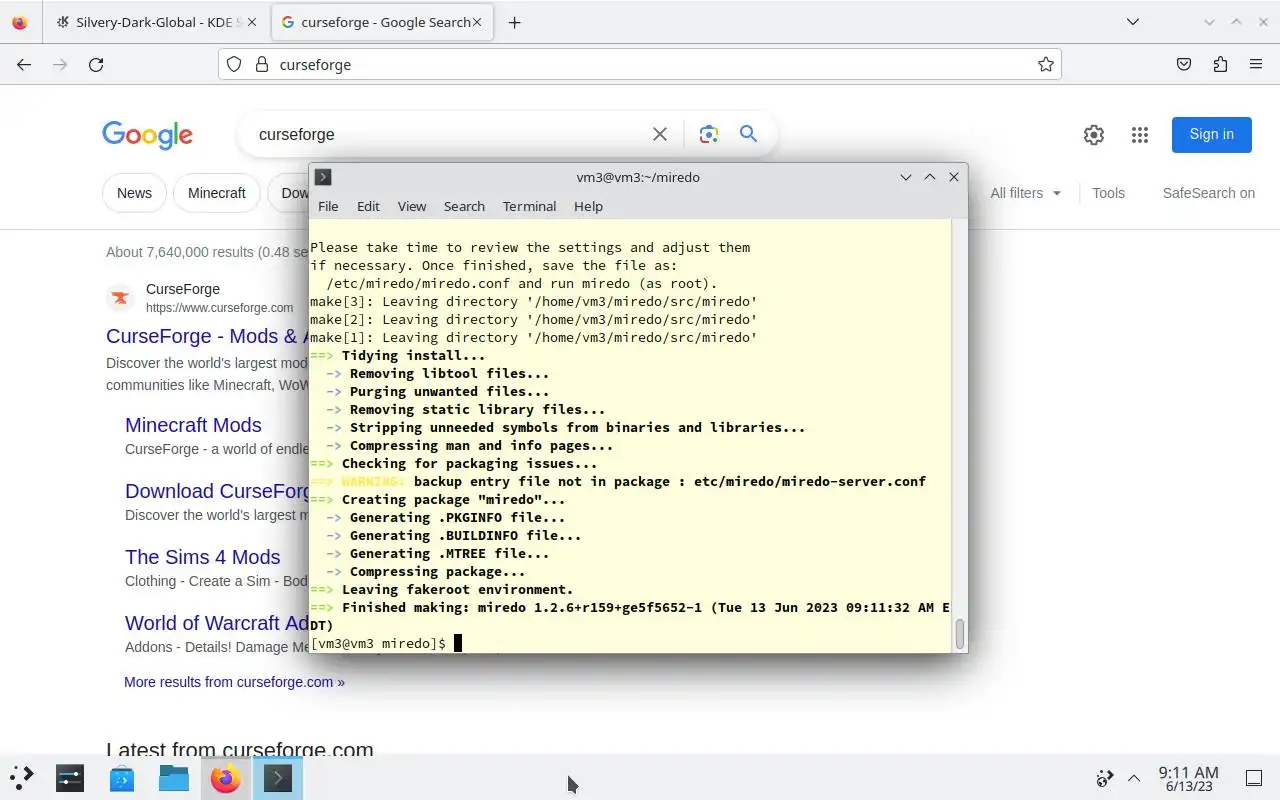
Task: Open the Firefox extensions puzzle icon
Action: click(1220, 64)
